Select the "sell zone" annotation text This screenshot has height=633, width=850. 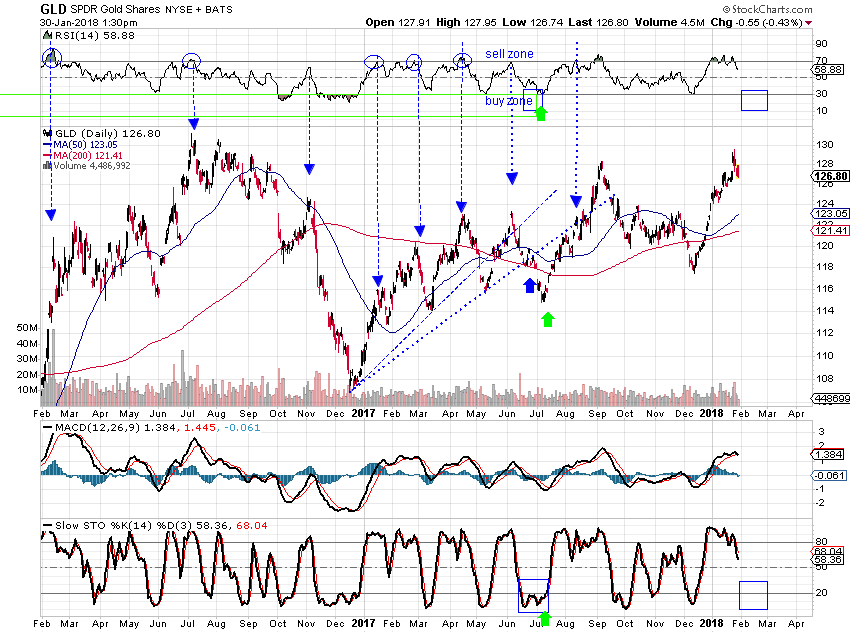[509, 53]
